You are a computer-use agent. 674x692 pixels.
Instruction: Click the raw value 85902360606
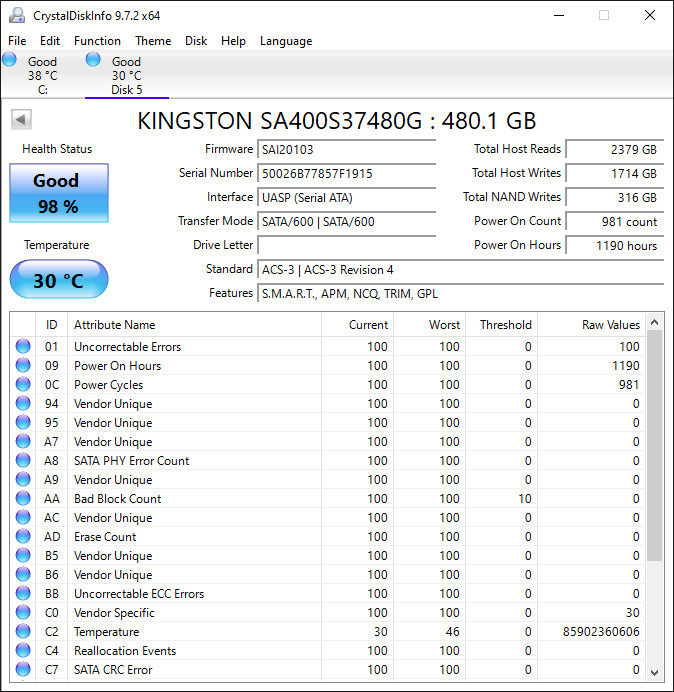(x=601, y=632)
